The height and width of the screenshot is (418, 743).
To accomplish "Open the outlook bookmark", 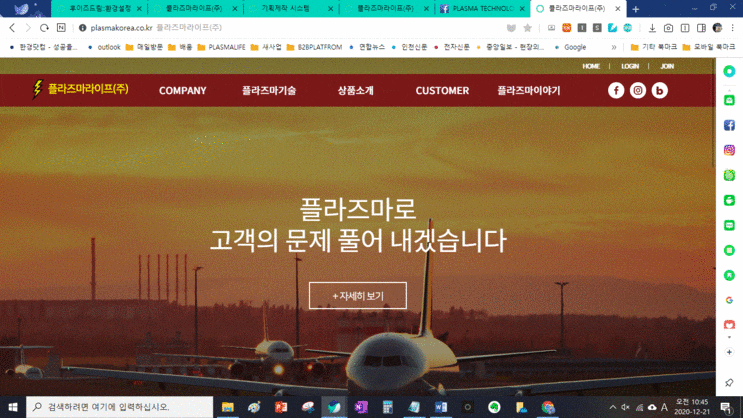I will [x=105, y=47].
